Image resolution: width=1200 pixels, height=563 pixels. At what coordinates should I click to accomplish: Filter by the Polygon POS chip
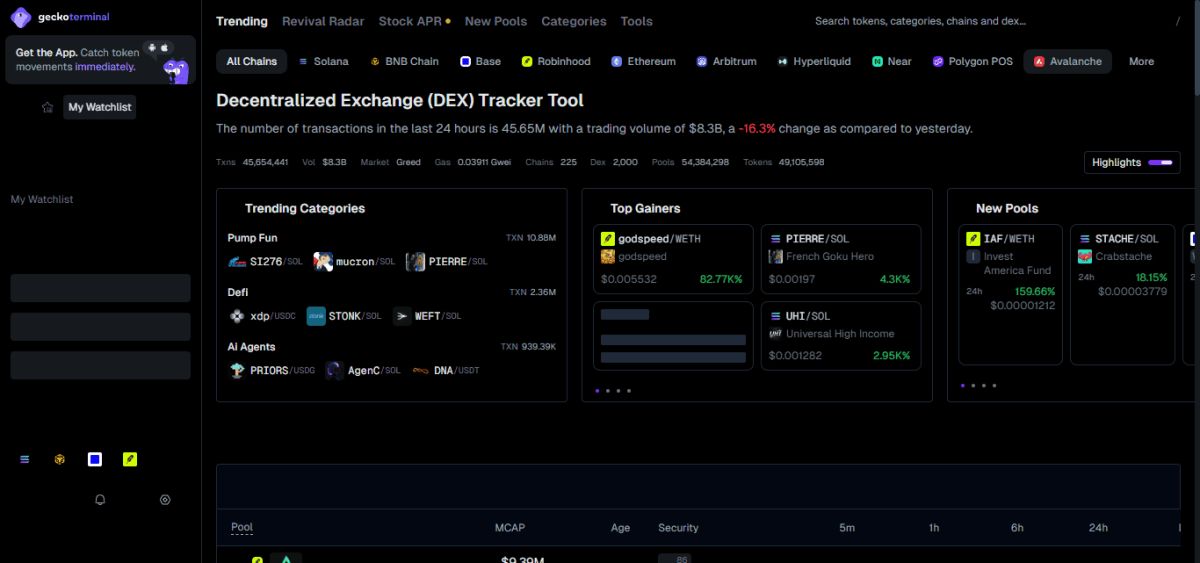point(973,61)
